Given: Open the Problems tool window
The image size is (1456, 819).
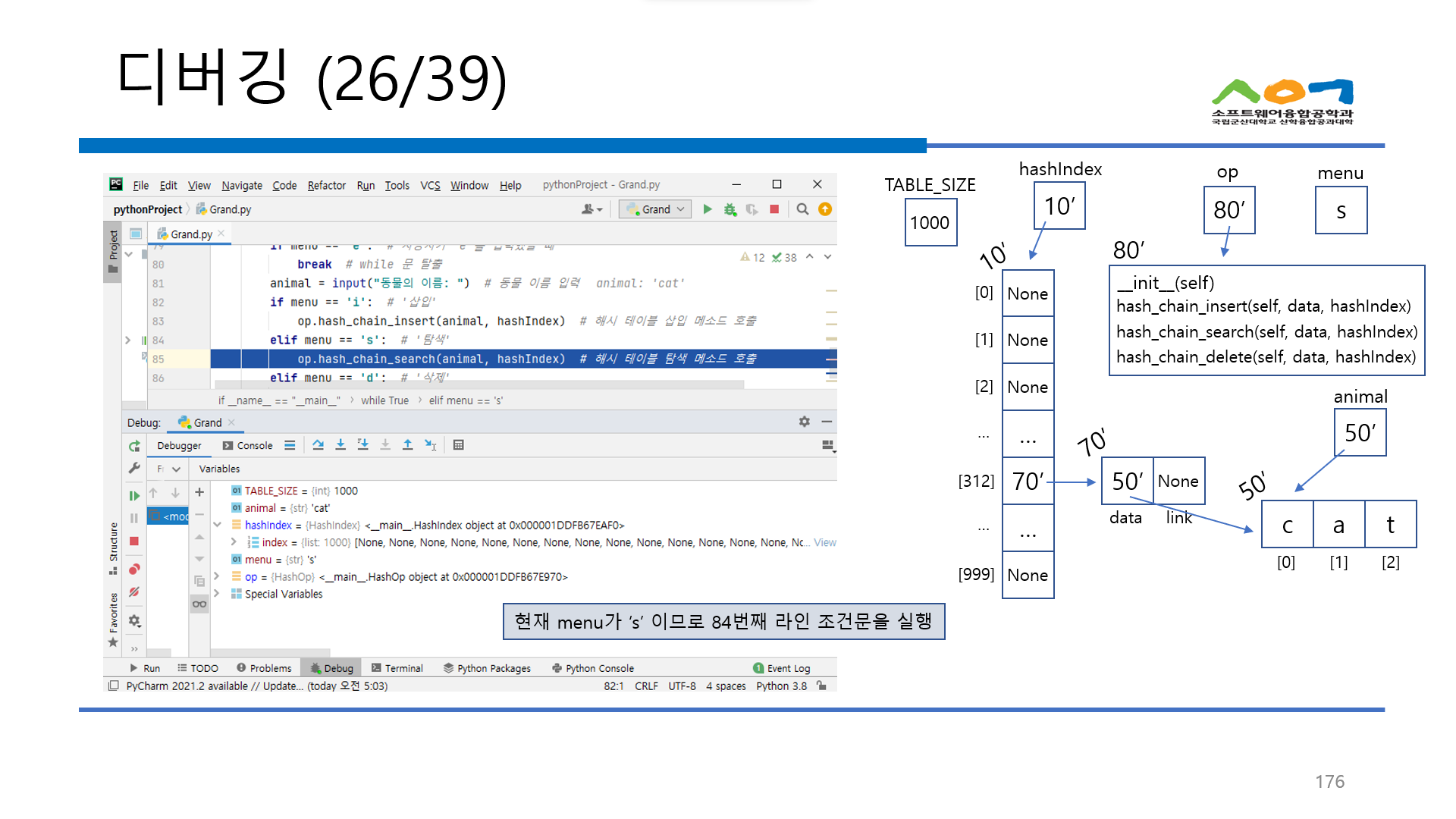Looking at the screenshot, I should (264, 668).
